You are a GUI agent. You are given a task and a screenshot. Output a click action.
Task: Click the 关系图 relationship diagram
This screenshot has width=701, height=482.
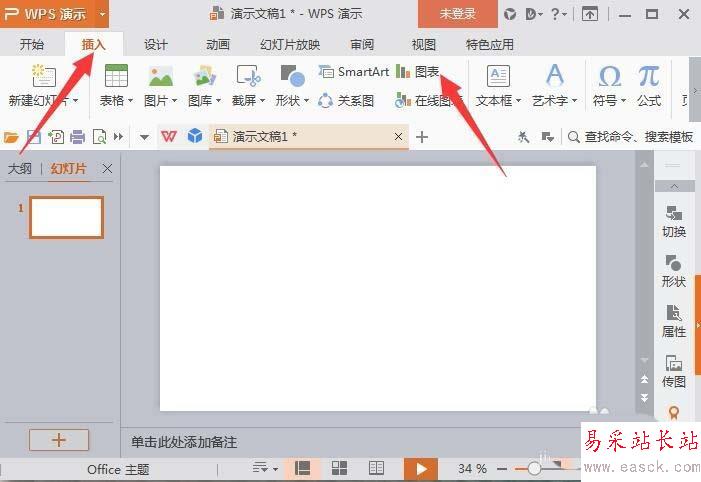click(346, 101)
